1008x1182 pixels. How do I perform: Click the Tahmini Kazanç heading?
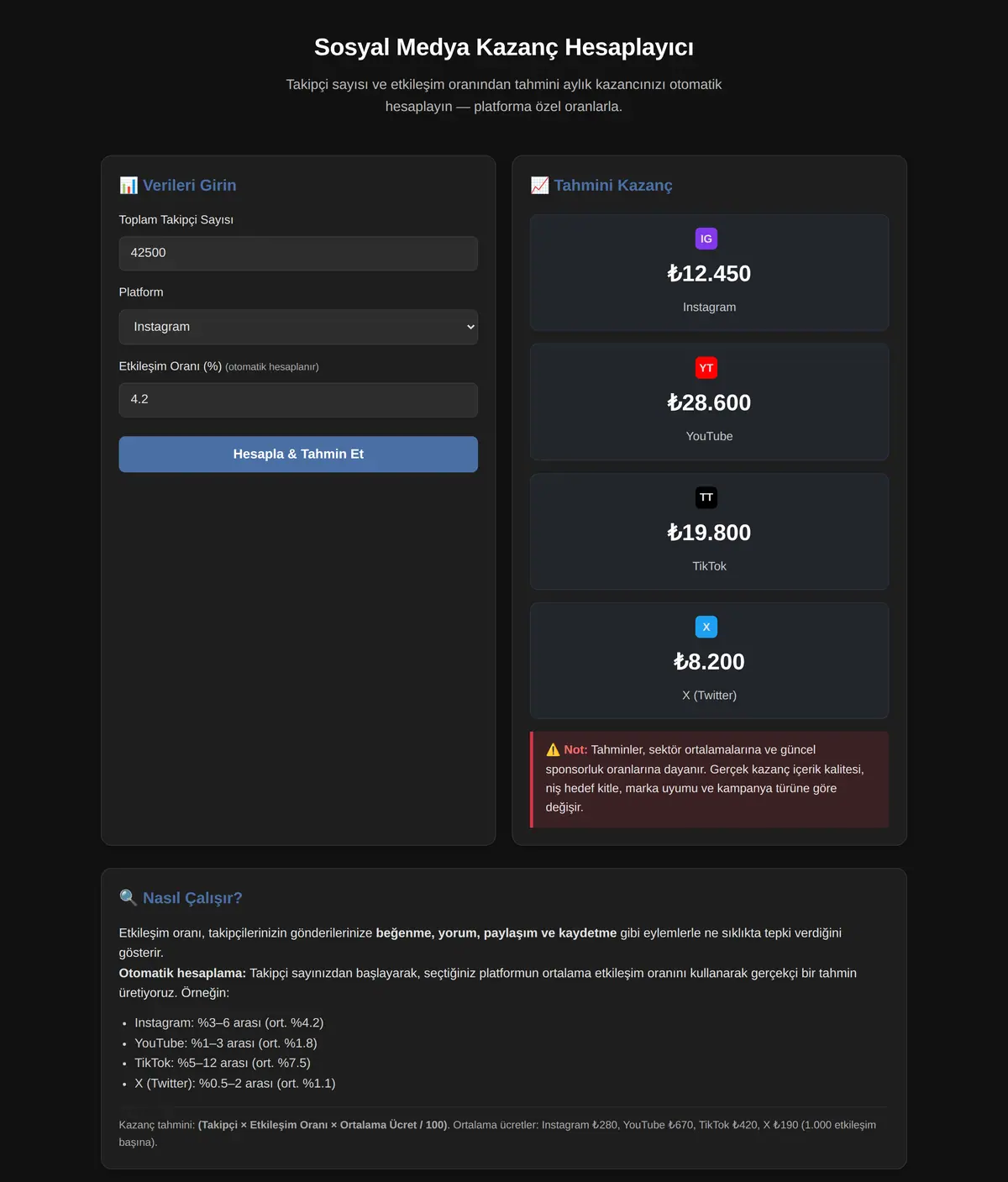(613, 185)
